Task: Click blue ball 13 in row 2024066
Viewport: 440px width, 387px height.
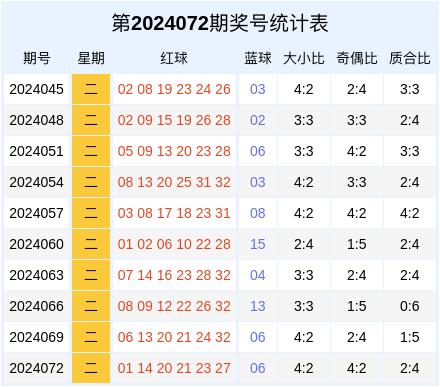Action: [258, 306]
